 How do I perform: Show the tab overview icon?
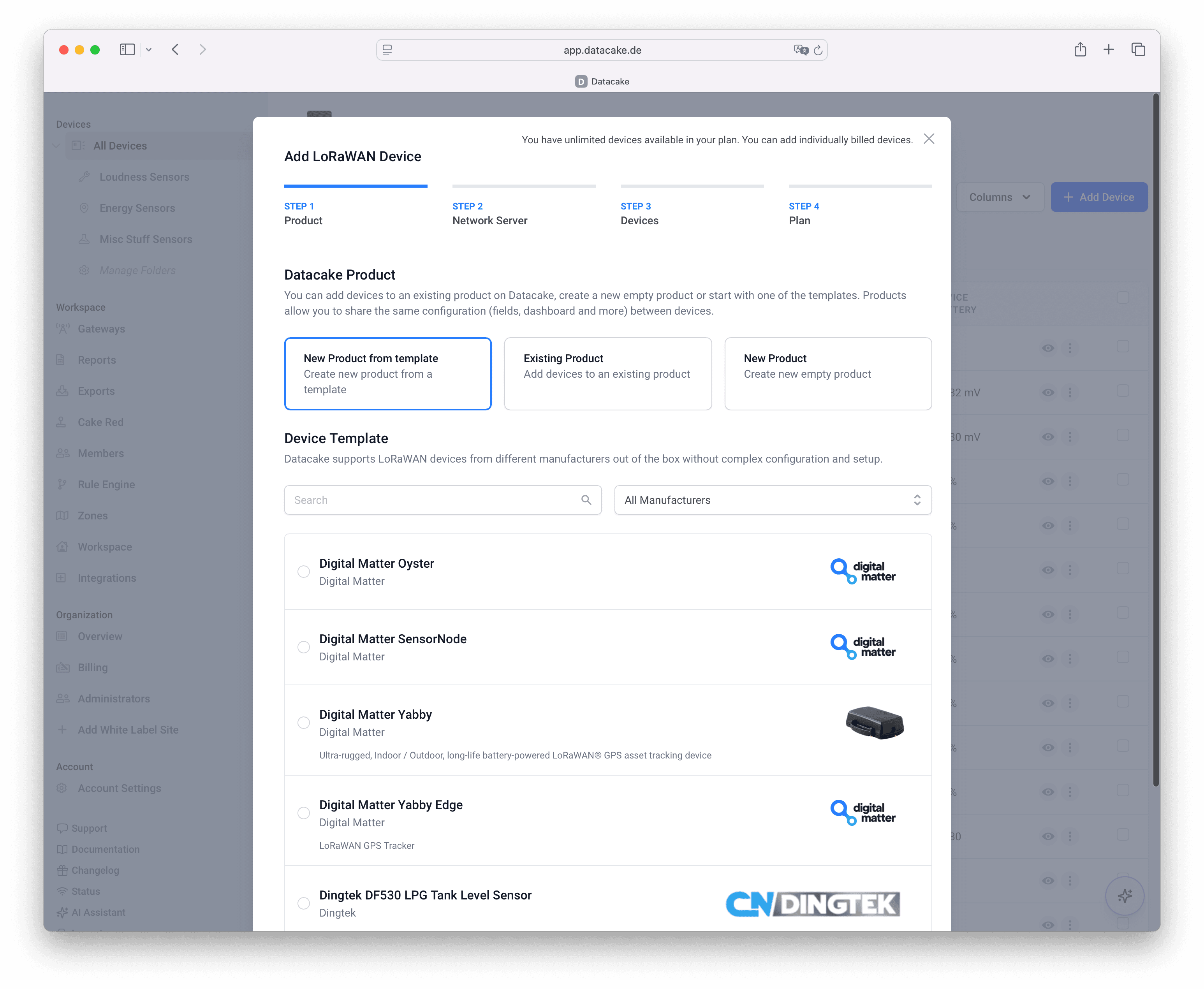pyautogui.click(x=1138, y=49)
